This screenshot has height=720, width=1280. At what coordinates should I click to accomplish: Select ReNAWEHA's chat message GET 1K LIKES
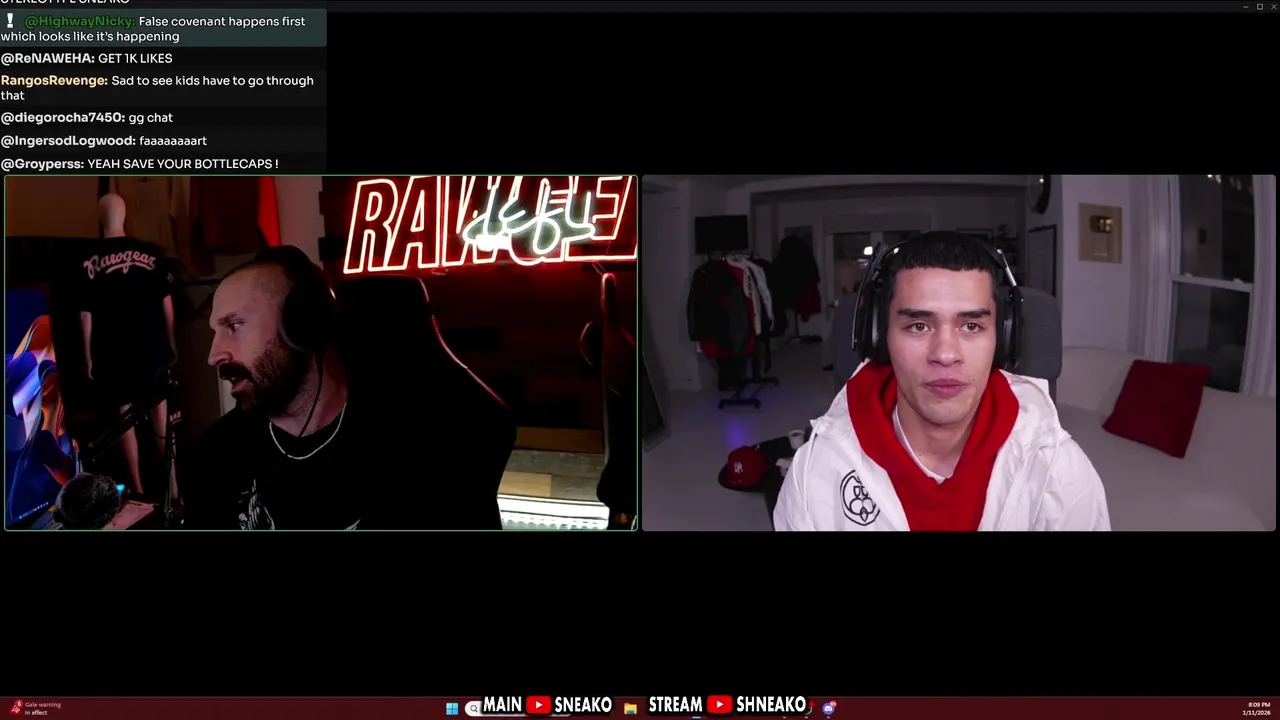tap(163, 58)
